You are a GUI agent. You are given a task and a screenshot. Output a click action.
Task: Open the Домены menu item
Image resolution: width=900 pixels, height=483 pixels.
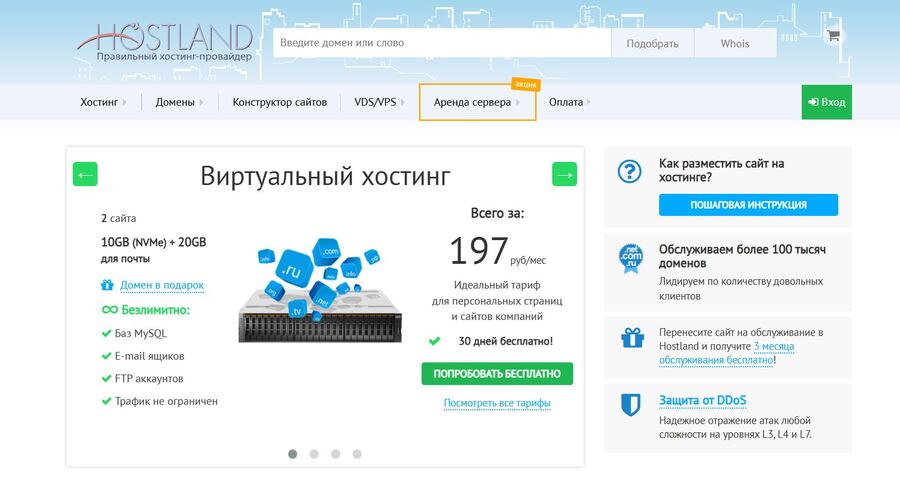(175, 102)
